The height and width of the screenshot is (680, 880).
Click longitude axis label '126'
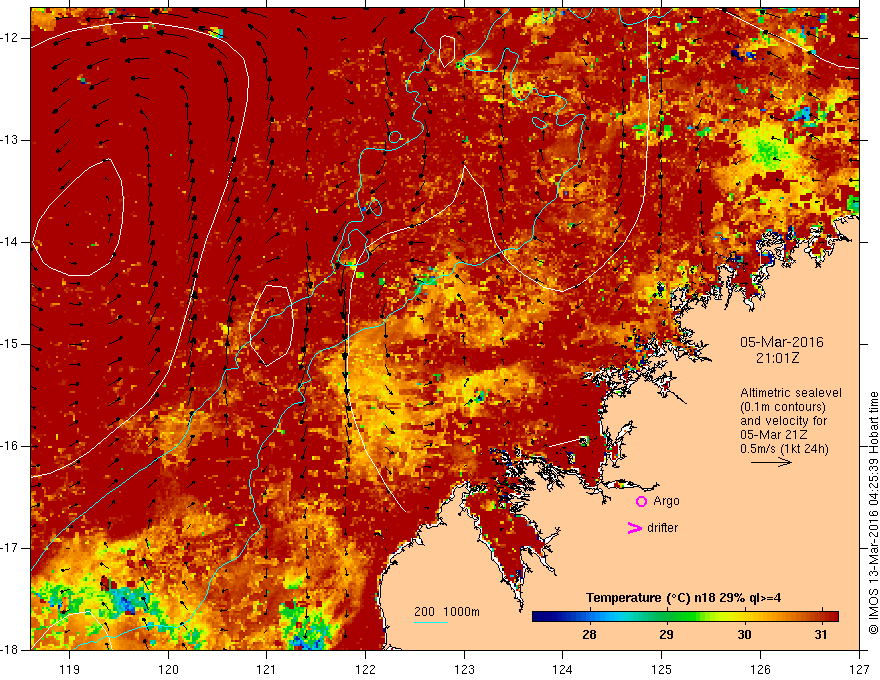760,669
